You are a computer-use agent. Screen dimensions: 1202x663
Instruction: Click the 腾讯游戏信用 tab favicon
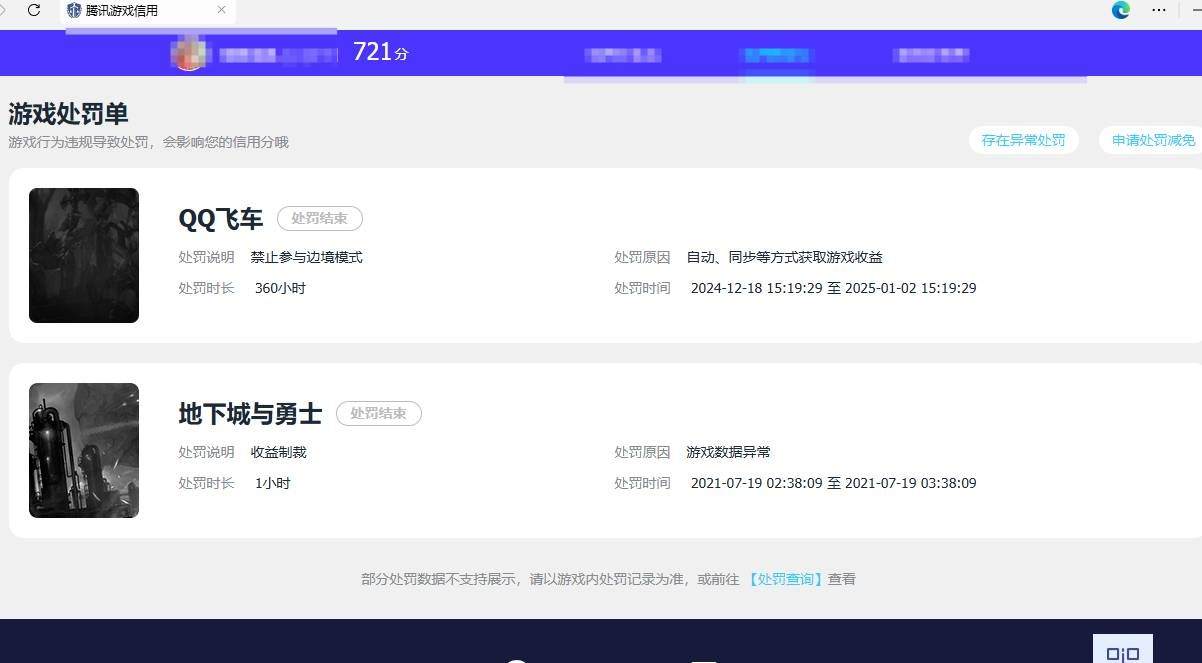coord(74,11)
